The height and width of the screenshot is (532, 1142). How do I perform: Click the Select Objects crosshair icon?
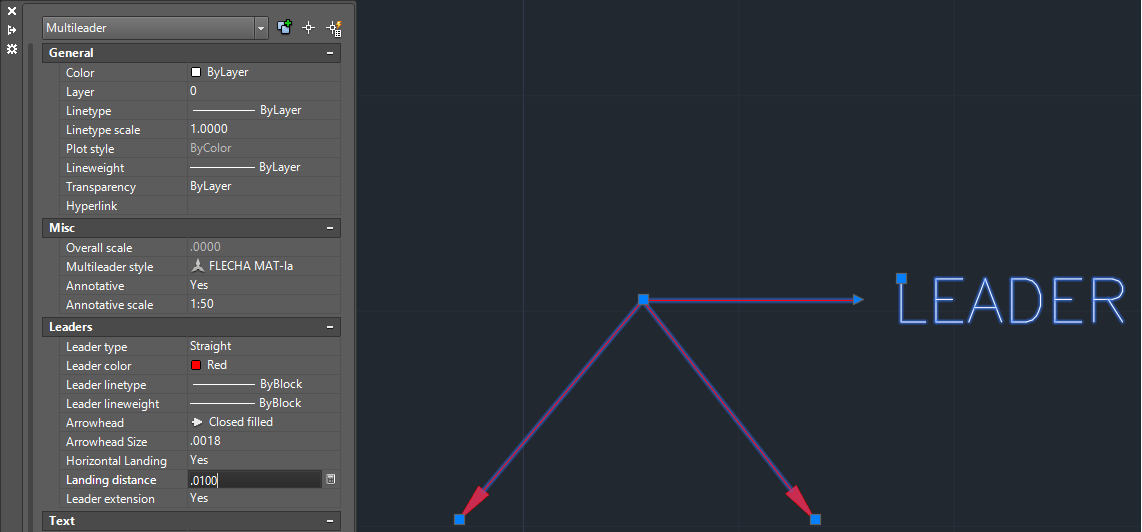pos(309,28)
